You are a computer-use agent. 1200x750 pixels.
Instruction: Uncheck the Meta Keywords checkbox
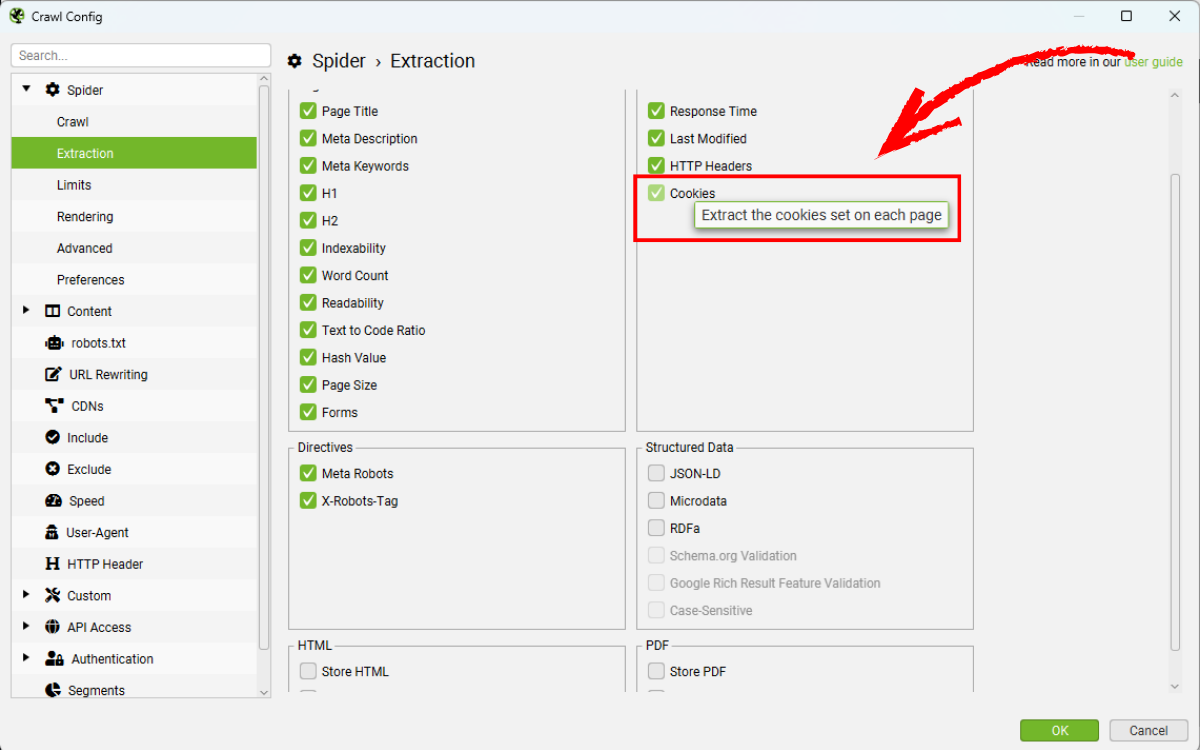click(308, 166)
